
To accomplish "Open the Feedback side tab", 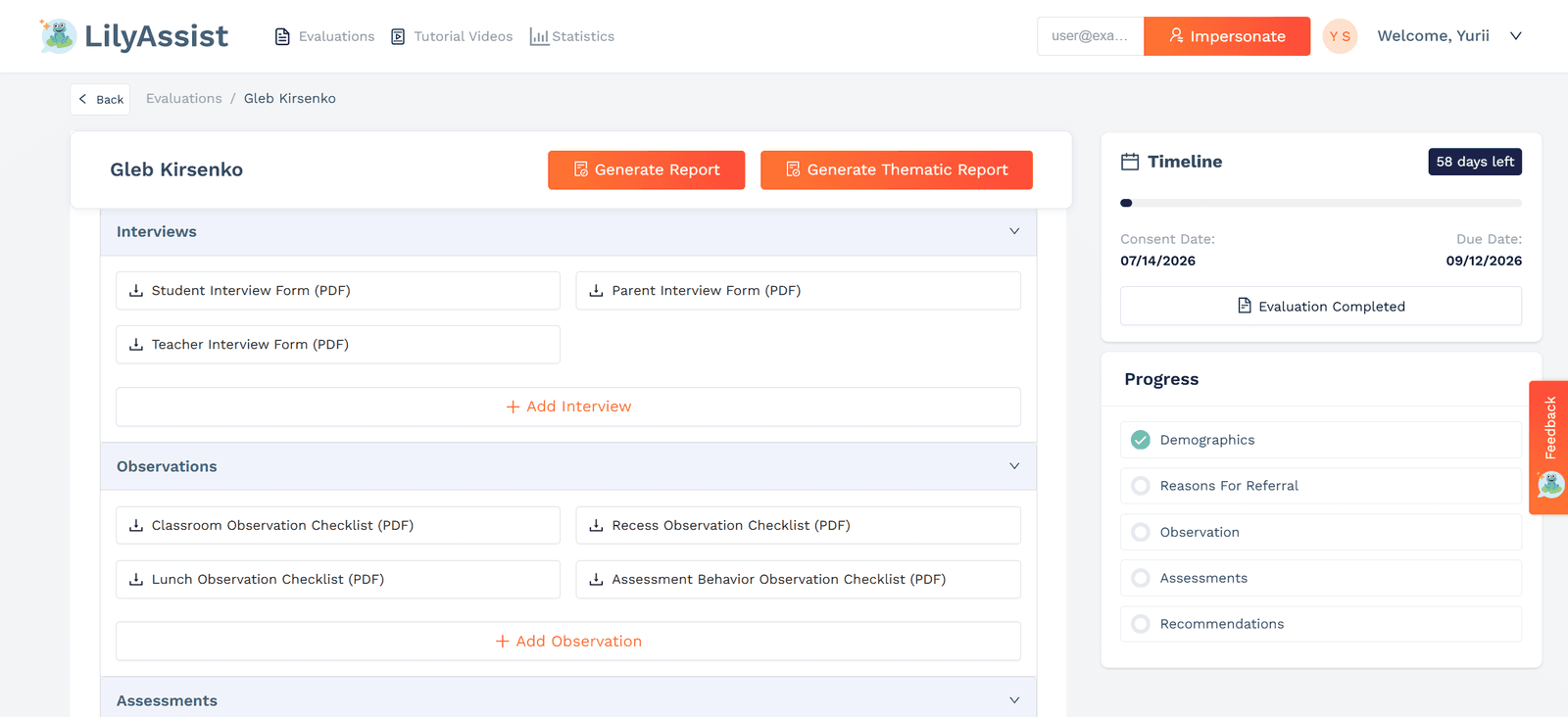I will [x=1549, y=448].
